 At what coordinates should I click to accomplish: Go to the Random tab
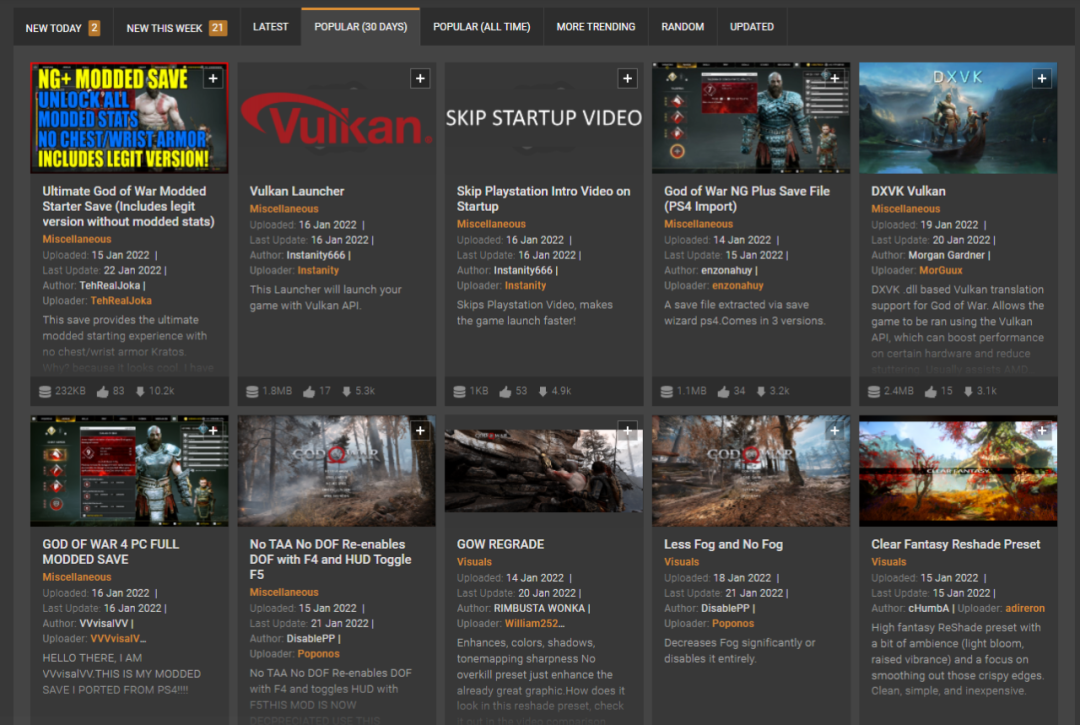pyautogui.click(x=682, y=27)
